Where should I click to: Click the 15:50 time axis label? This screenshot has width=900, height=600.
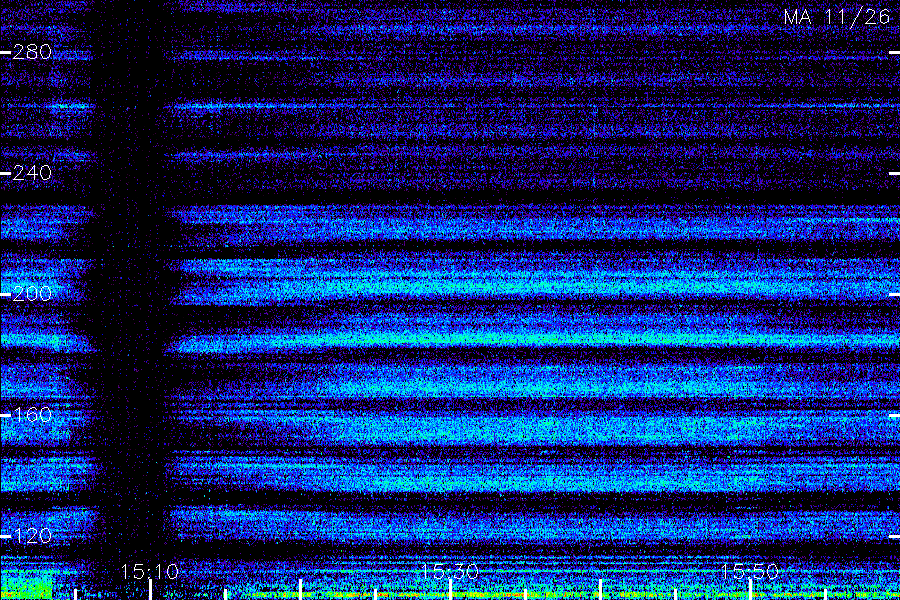click(x=750, y=572)
